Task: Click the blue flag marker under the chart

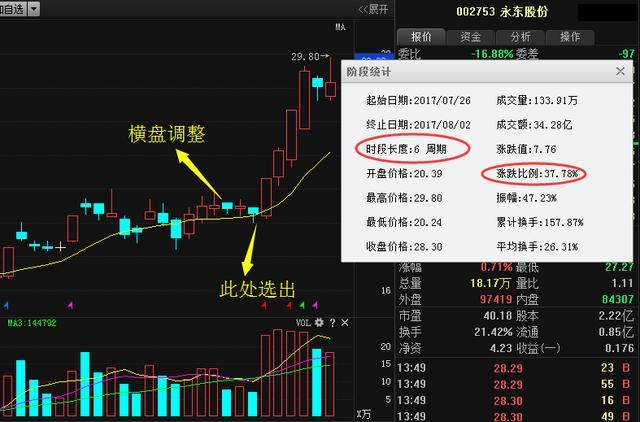Action: point(6,304)
